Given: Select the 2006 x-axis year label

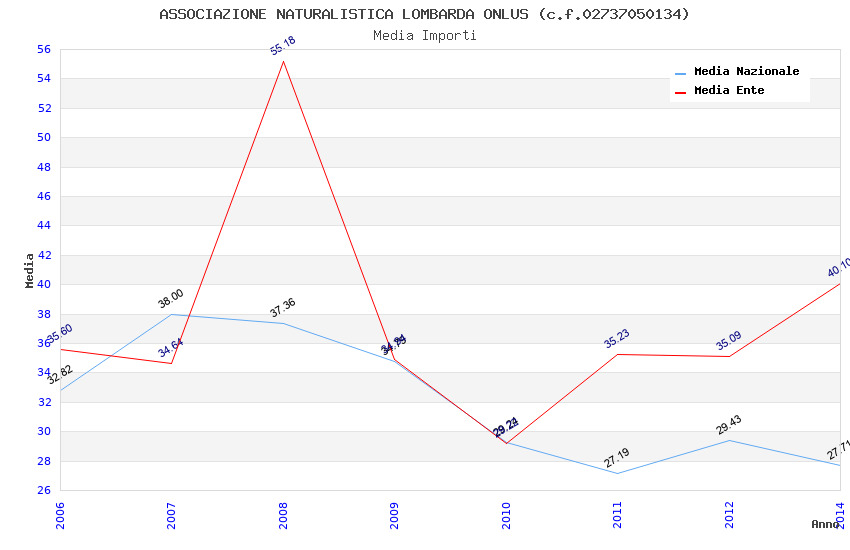Looking at the screenshot, I should pos(60,515).
